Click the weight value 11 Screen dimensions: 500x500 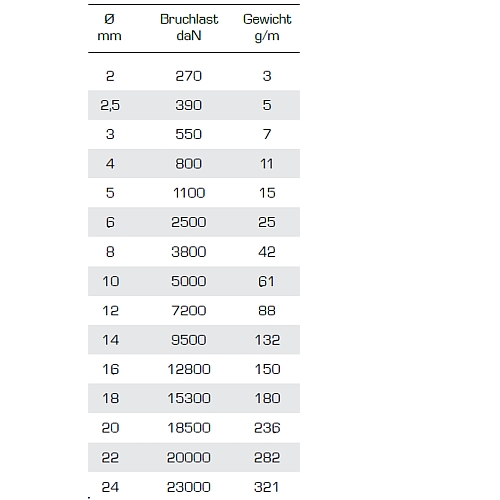click(x=267, y=164)
